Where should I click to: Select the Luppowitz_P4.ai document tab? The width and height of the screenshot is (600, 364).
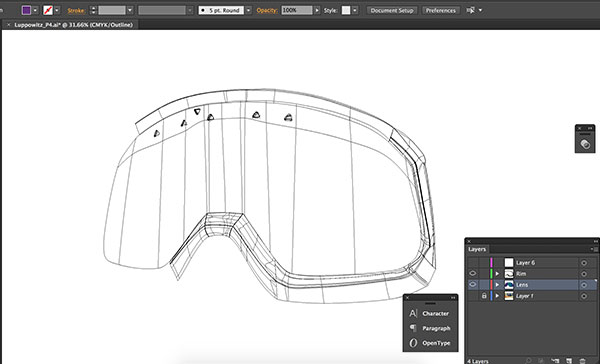pyautogui.click(x=73, y=25)
